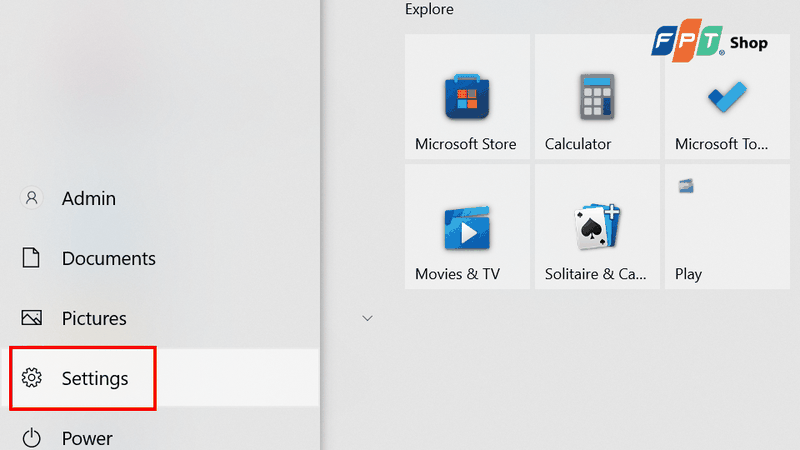Open the Settings label
The width and height of the screenshot is (800, 450).
coord(95,379)
